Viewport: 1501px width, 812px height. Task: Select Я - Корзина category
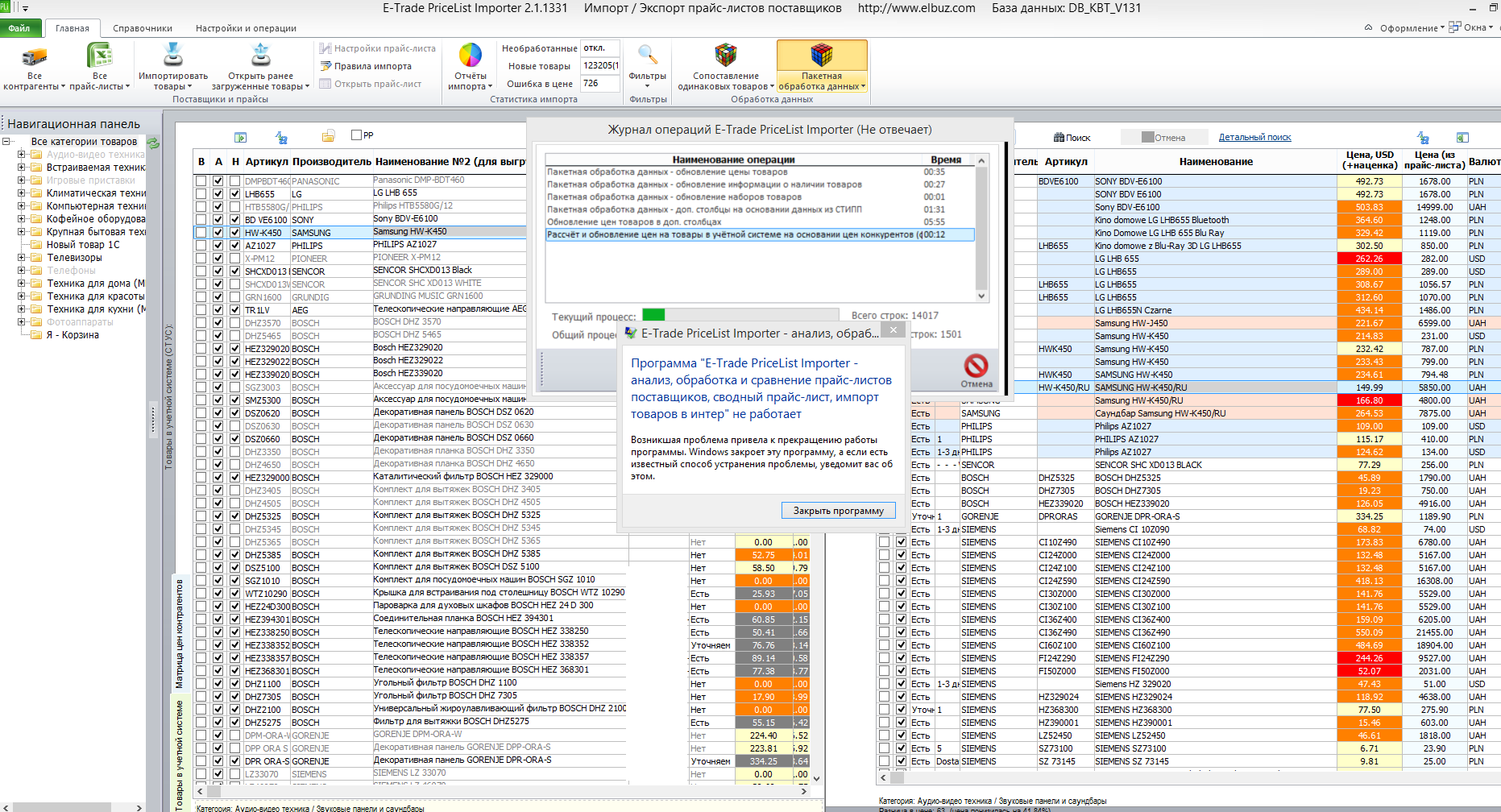(x=73, y=335)
